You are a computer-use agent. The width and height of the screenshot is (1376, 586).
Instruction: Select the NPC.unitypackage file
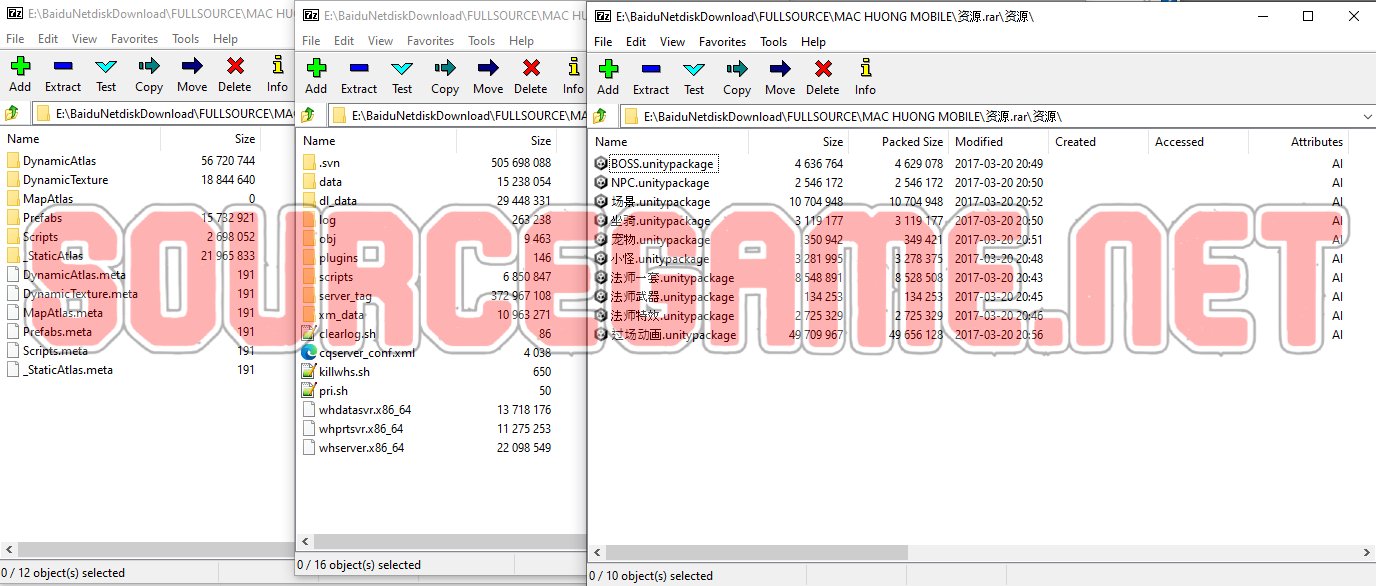click(659, 183)
